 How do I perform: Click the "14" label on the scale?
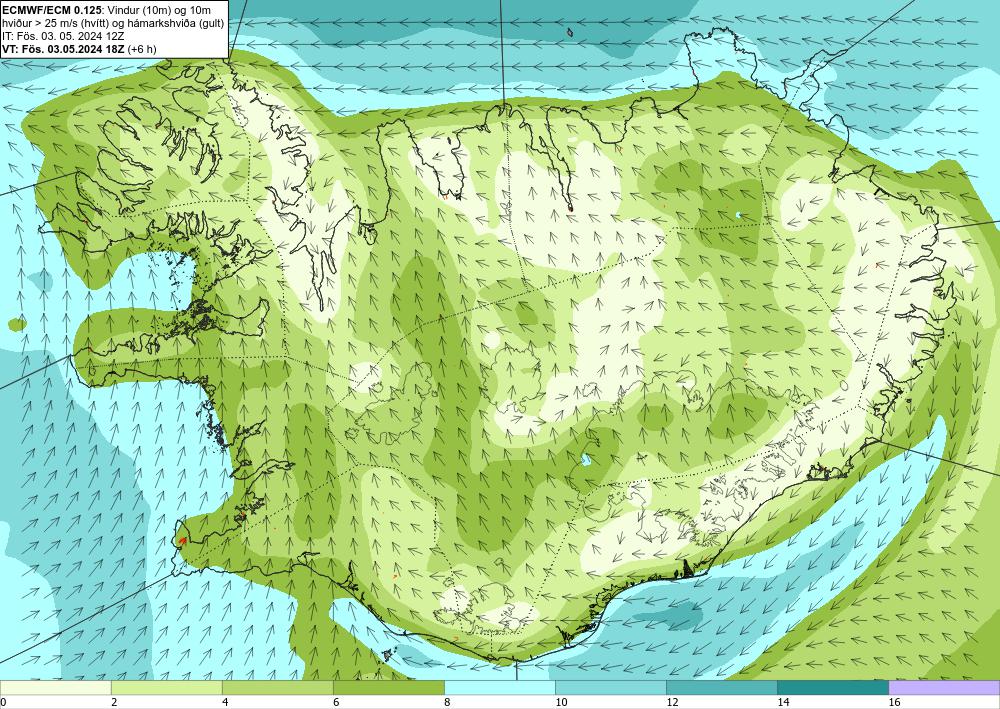pos(783,702)
